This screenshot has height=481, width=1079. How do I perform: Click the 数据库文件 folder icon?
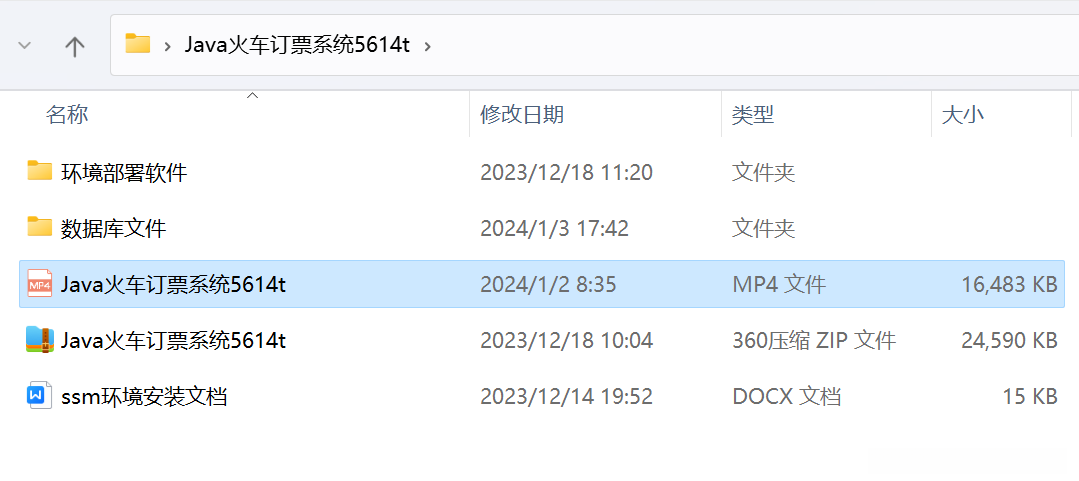point(40,226)
